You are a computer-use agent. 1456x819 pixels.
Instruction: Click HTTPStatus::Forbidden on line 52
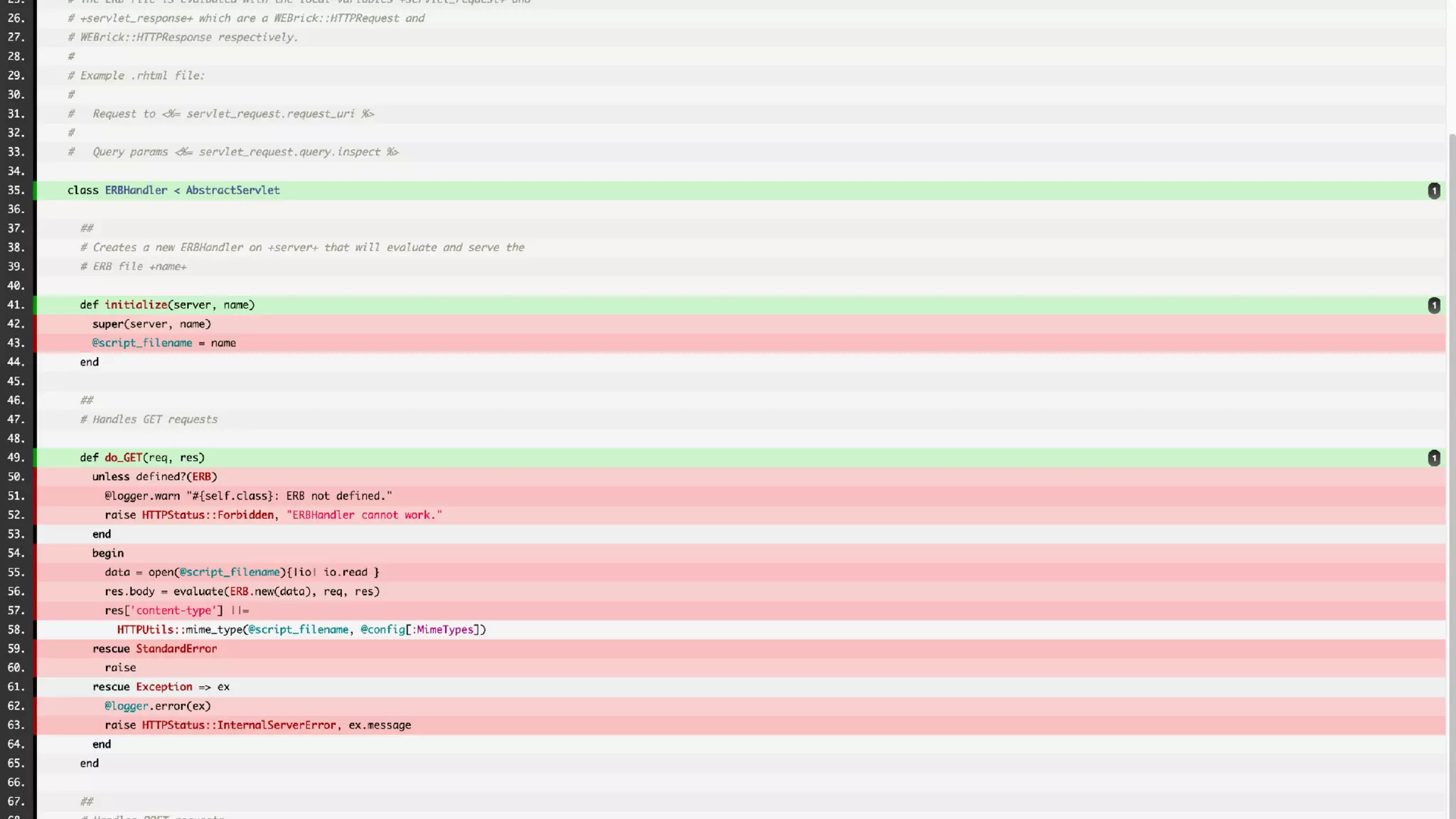click(x=208, y=515)
